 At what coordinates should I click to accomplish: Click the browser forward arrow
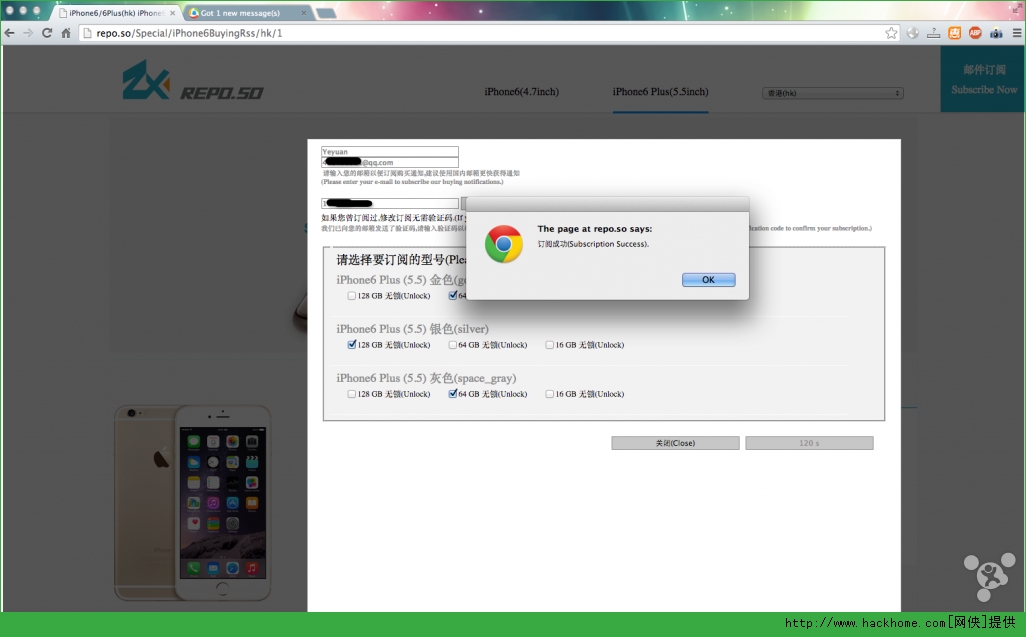pos(28,33)
